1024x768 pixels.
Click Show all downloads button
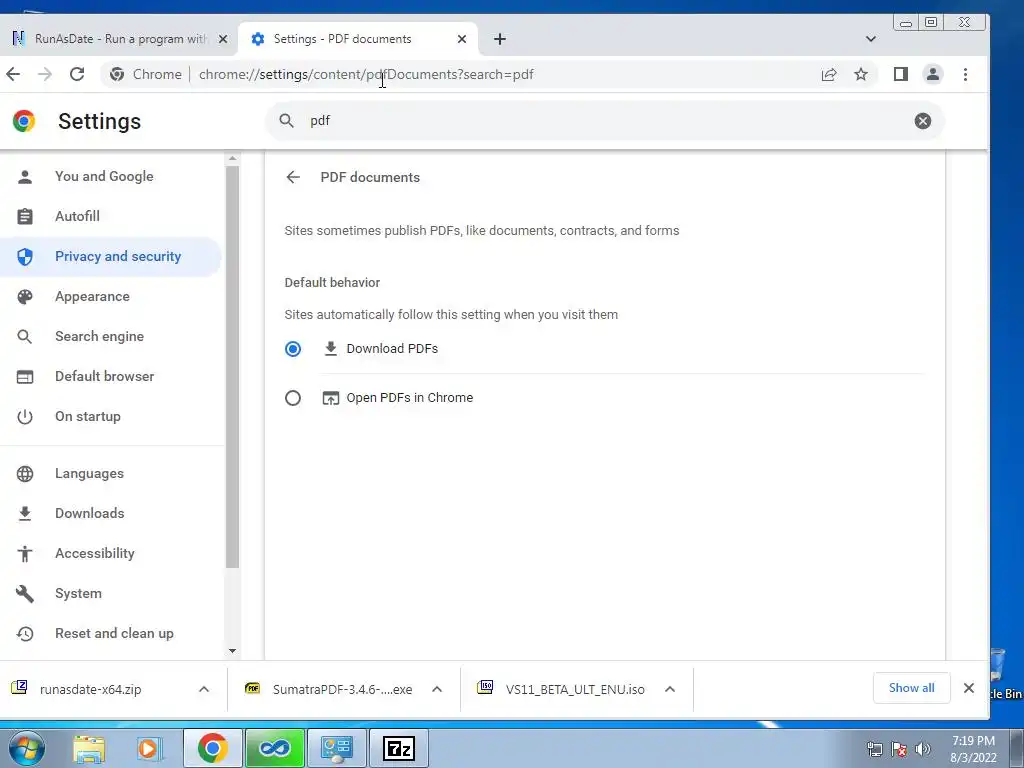pos(911,688)
